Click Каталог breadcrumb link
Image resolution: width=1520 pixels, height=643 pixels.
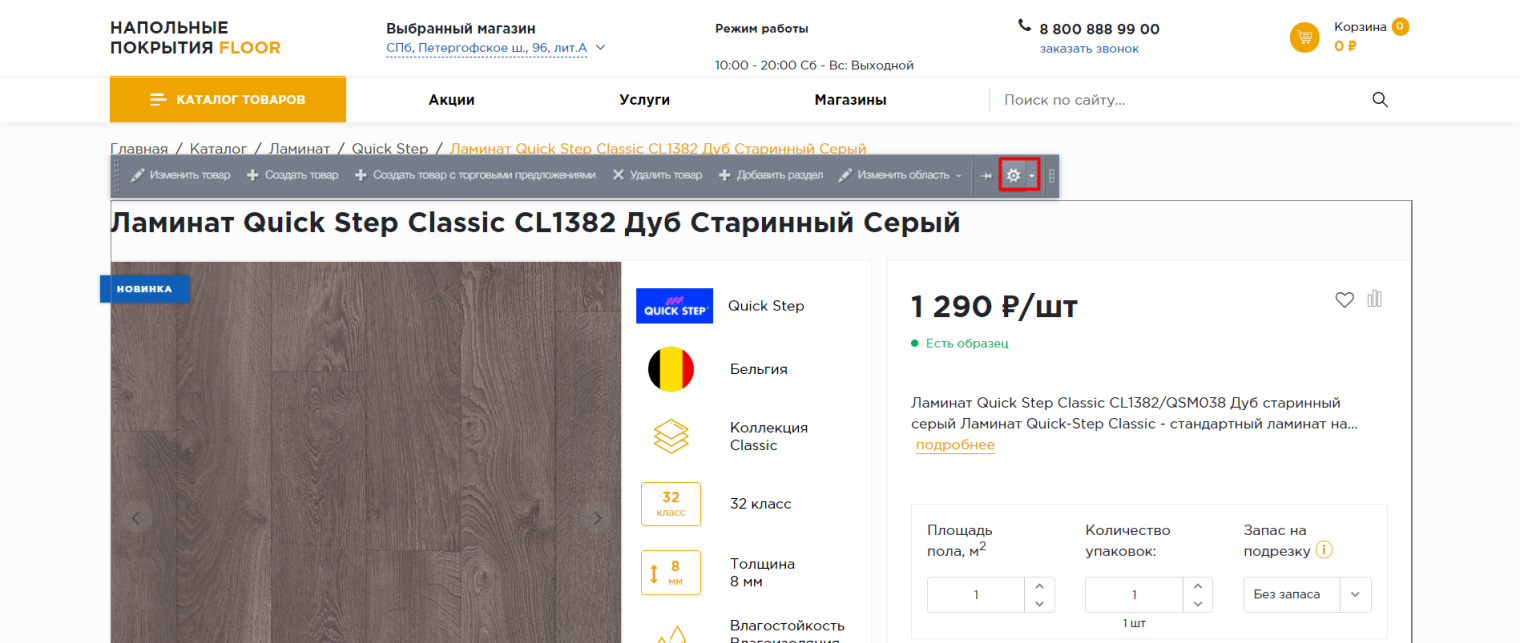(x=218, y=149)
